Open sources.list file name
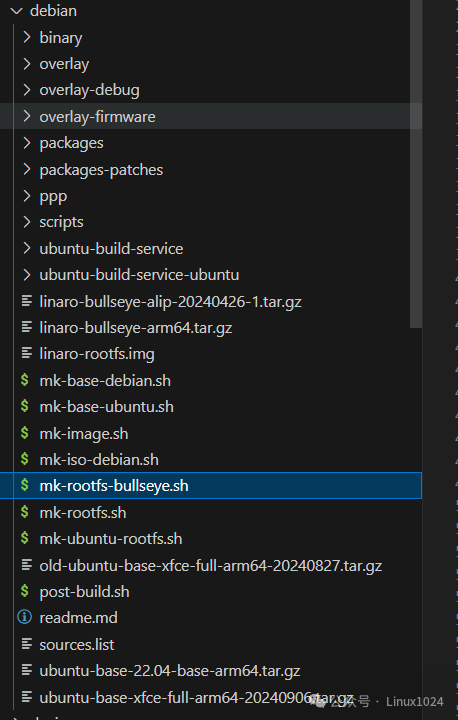Screen dimensions: 458x720 (77, 645)
